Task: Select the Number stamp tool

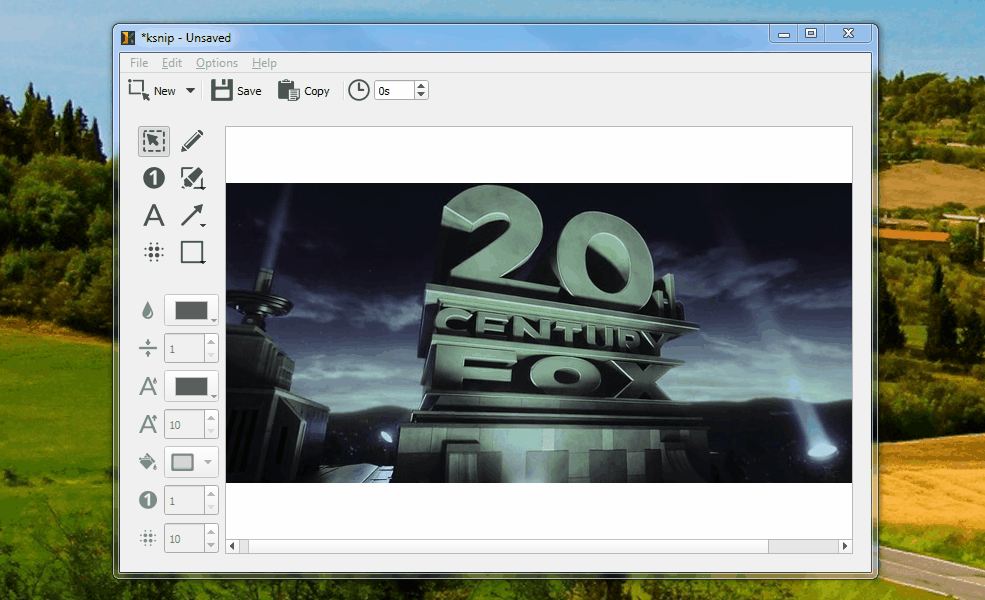Action: (x=153, y=178)
